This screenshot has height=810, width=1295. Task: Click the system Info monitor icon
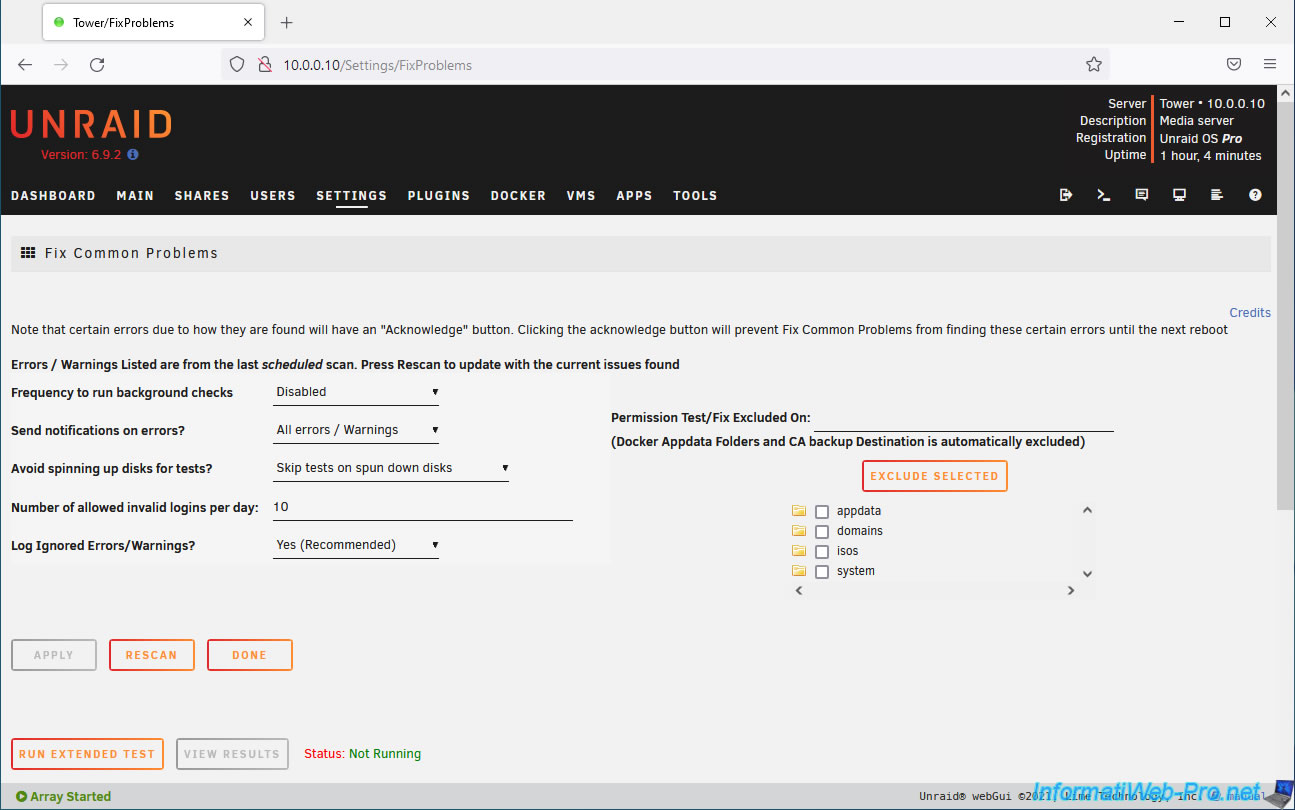click(x=1180, y=195)
